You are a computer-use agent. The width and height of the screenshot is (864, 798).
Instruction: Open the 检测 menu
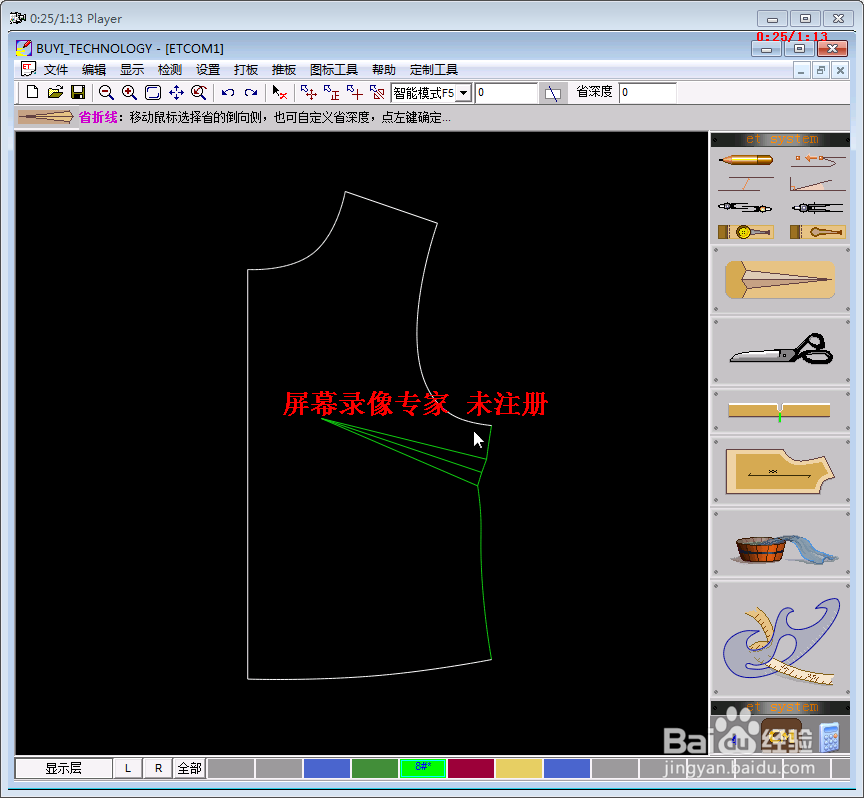click(x=170, y=70)
